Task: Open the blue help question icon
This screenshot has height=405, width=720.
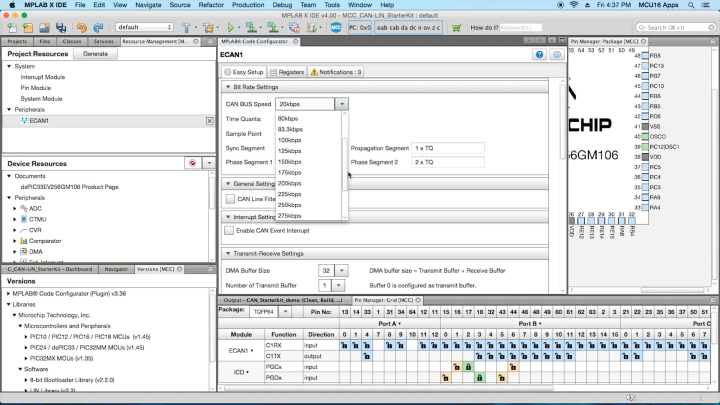Action: 539,55
